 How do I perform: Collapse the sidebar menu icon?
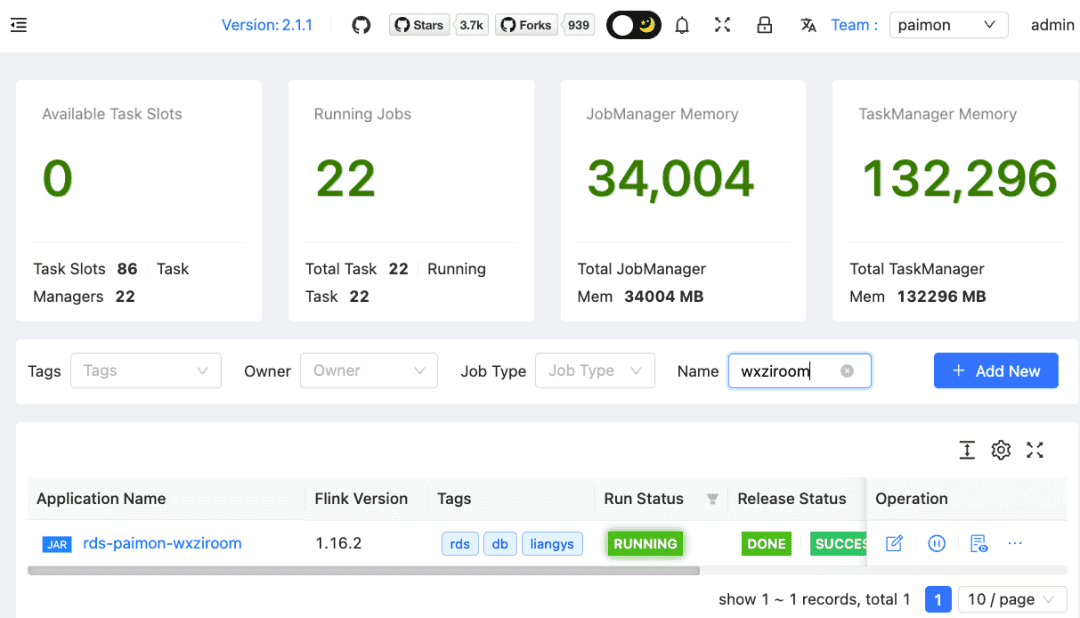click(x=18, y=25)
